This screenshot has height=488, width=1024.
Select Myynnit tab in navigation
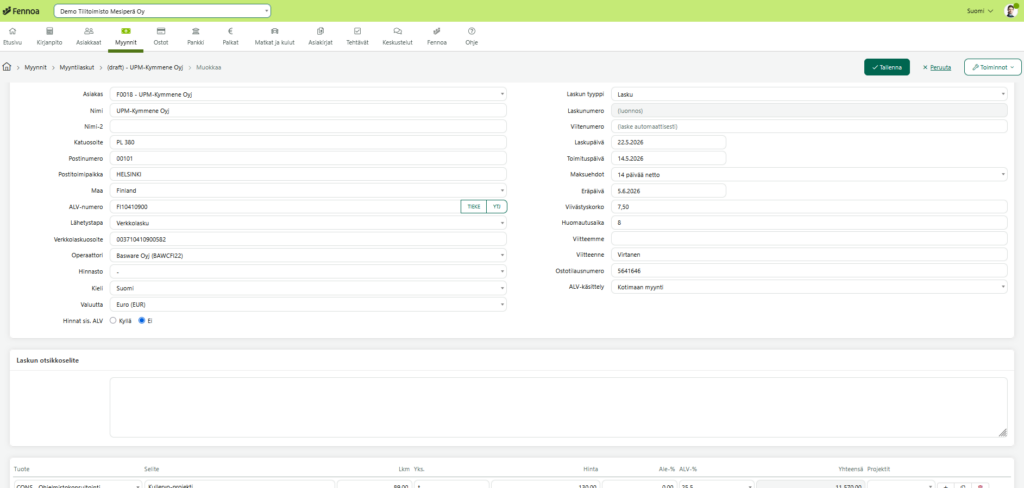[125, 36]
